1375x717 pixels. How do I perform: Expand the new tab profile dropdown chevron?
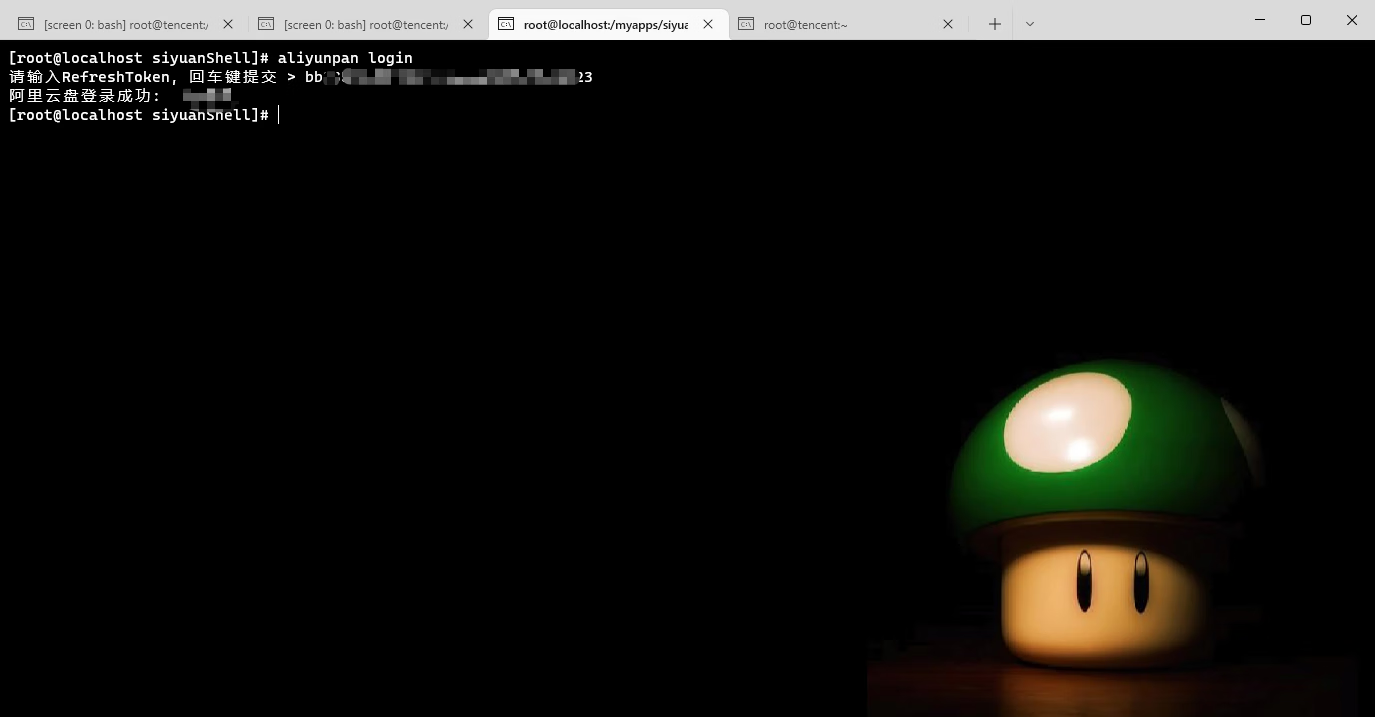click(1030, 24)
